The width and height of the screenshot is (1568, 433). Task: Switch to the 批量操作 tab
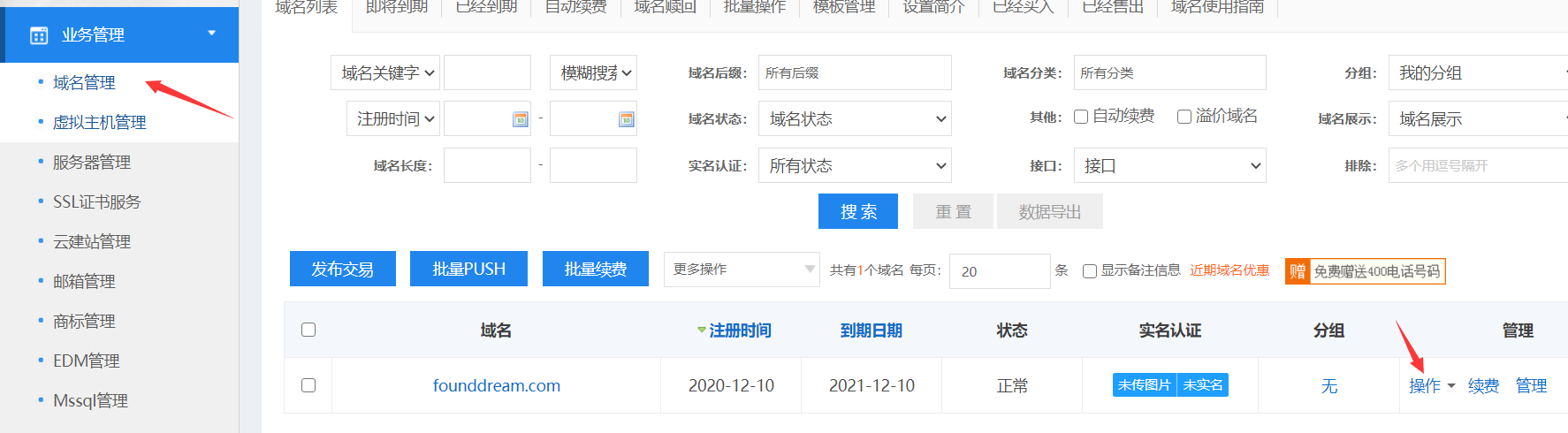click(x=755, y=7)
